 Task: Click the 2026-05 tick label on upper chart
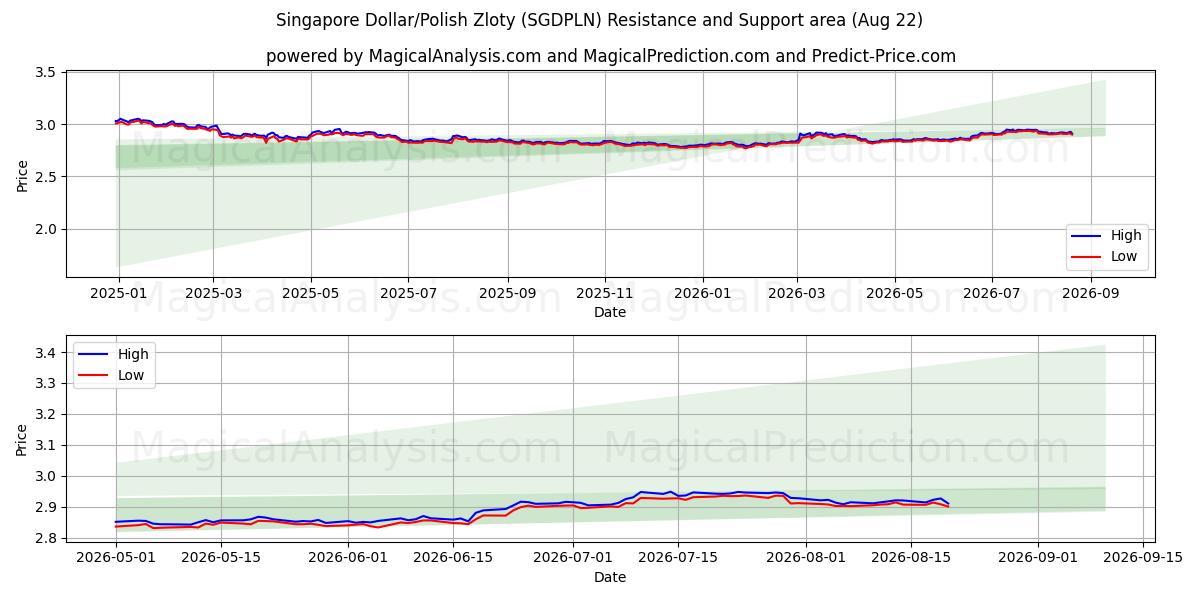(x=894, y=293)
